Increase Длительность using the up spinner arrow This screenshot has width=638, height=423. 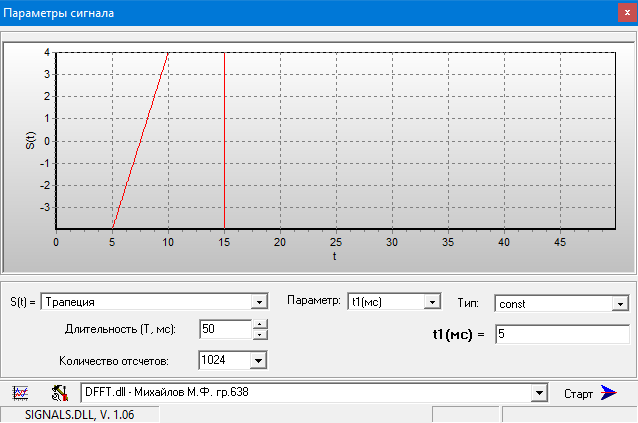259,324
